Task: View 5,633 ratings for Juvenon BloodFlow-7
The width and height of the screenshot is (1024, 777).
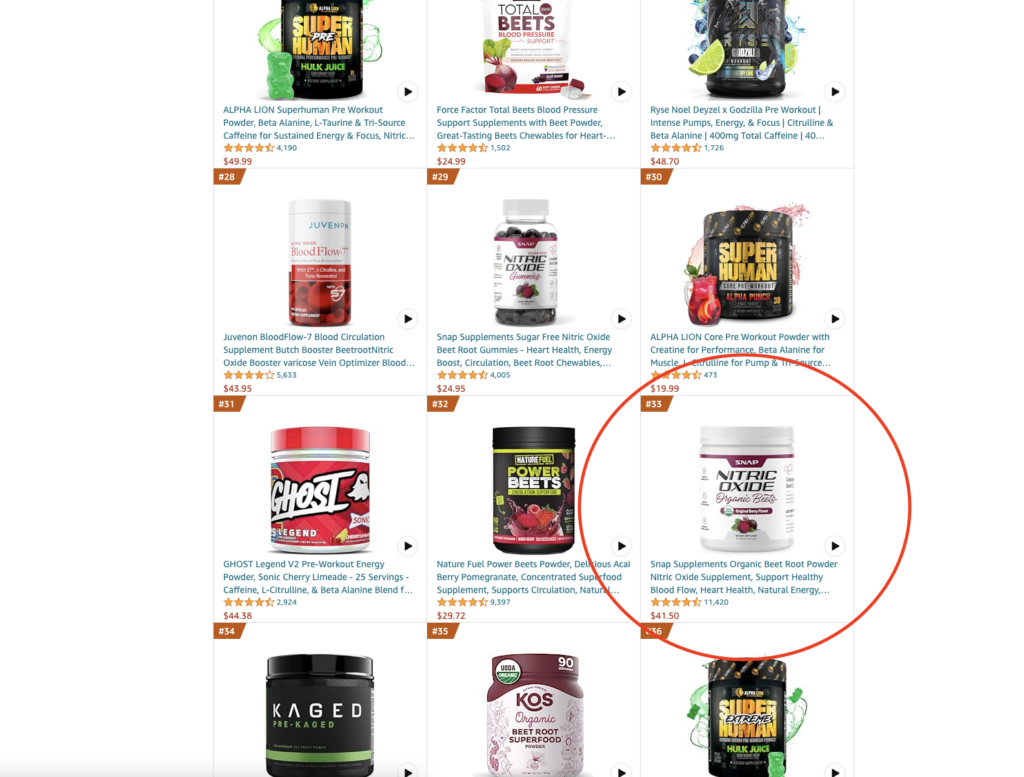Action: [286, 375]
